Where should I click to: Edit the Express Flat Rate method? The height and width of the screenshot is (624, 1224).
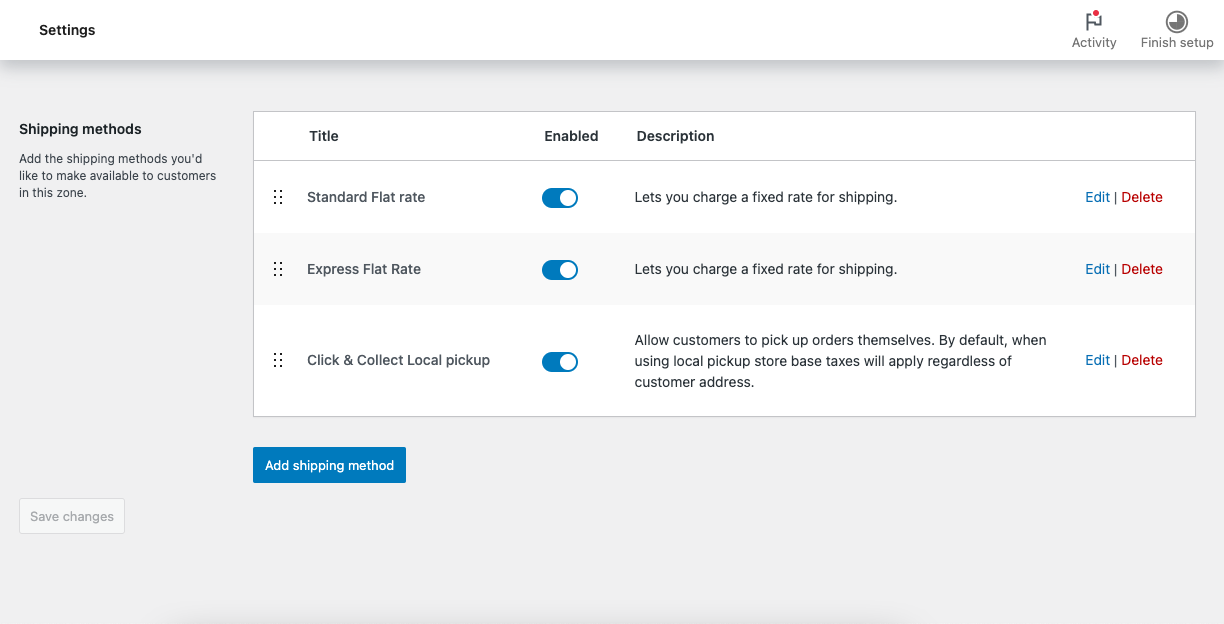click(x=1097, y=269)
